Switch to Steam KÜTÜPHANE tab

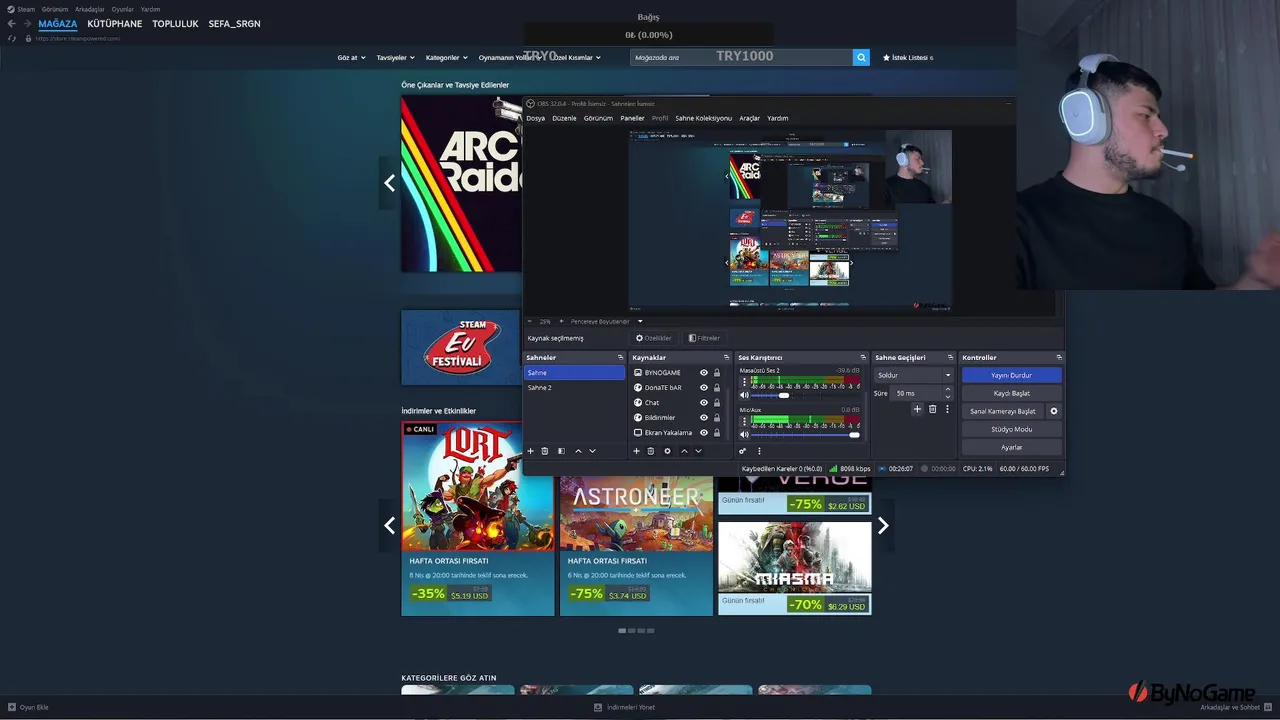115,24
